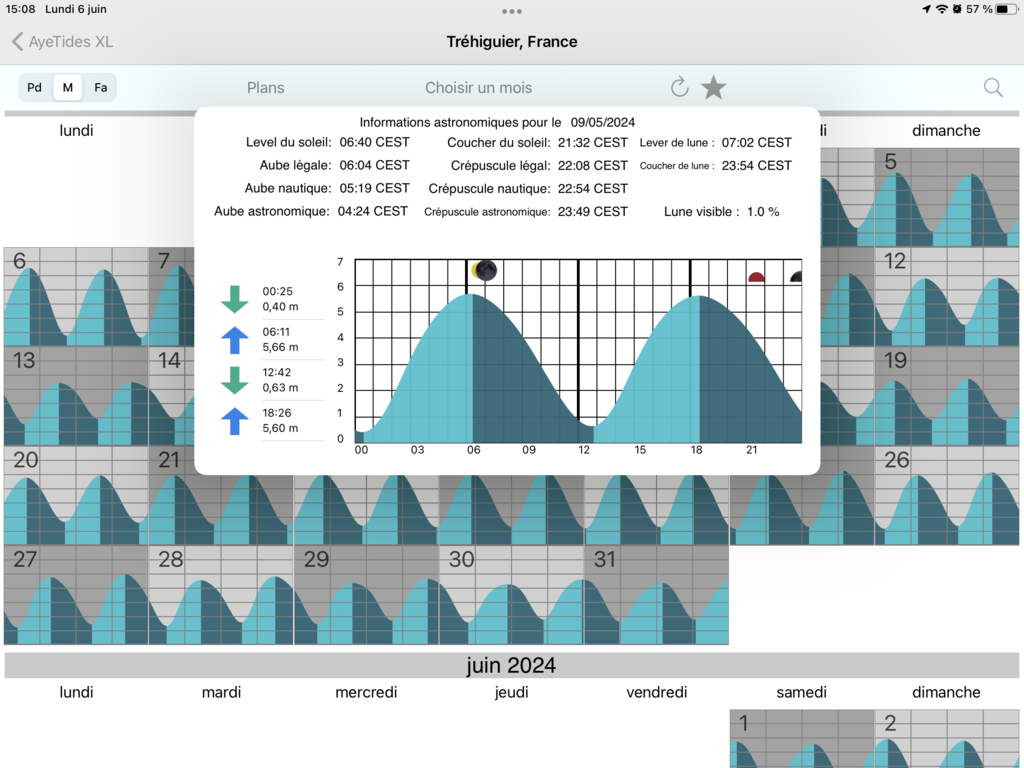Image resolution: width=1024 pixels, height=768 pixels.
Task: Open June tide chart for day 1
Action: [x=802, y=739]
